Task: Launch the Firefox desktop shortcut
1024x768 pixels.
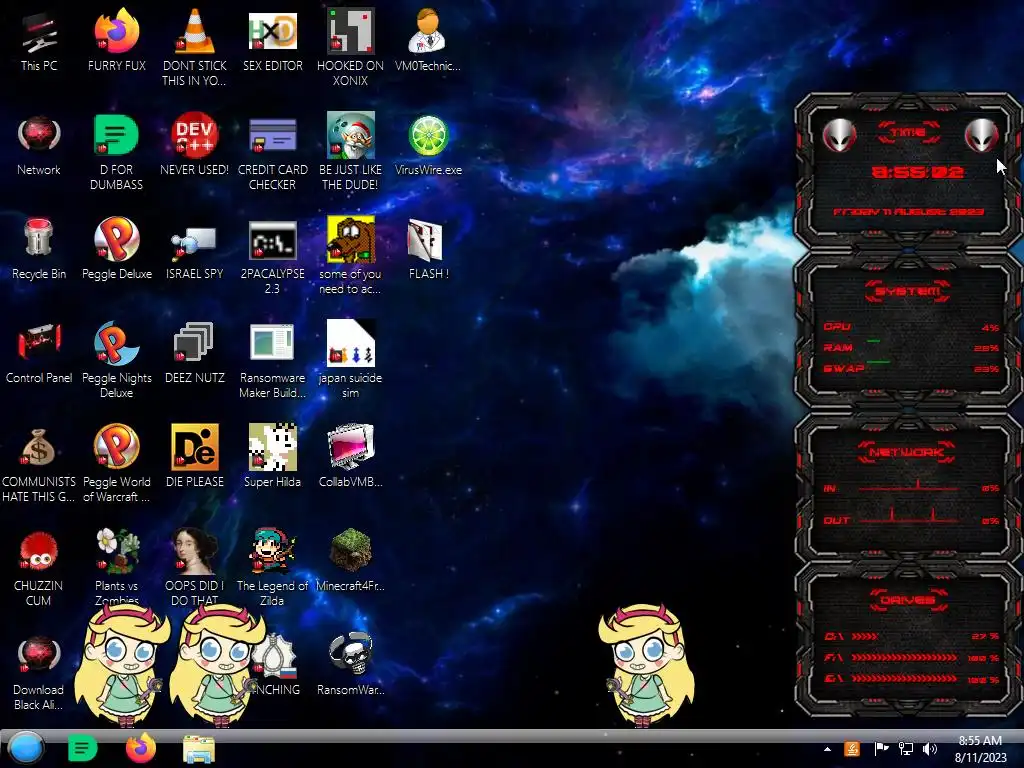Action: 117,39
